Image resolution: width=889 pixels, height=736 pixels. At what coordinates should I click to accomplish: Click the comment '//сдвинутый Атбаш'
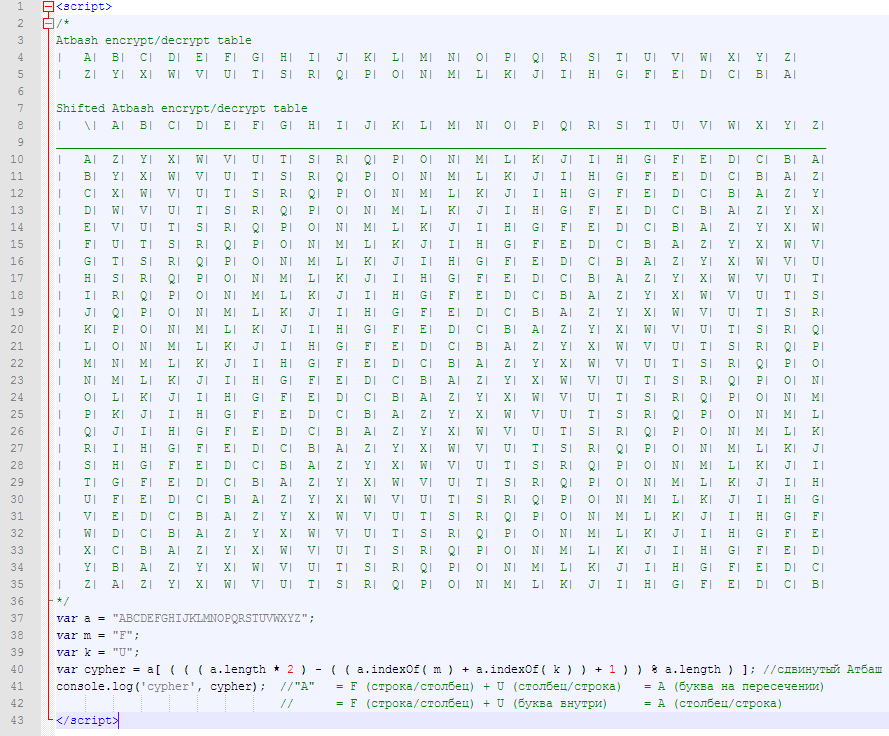(822, 669)
